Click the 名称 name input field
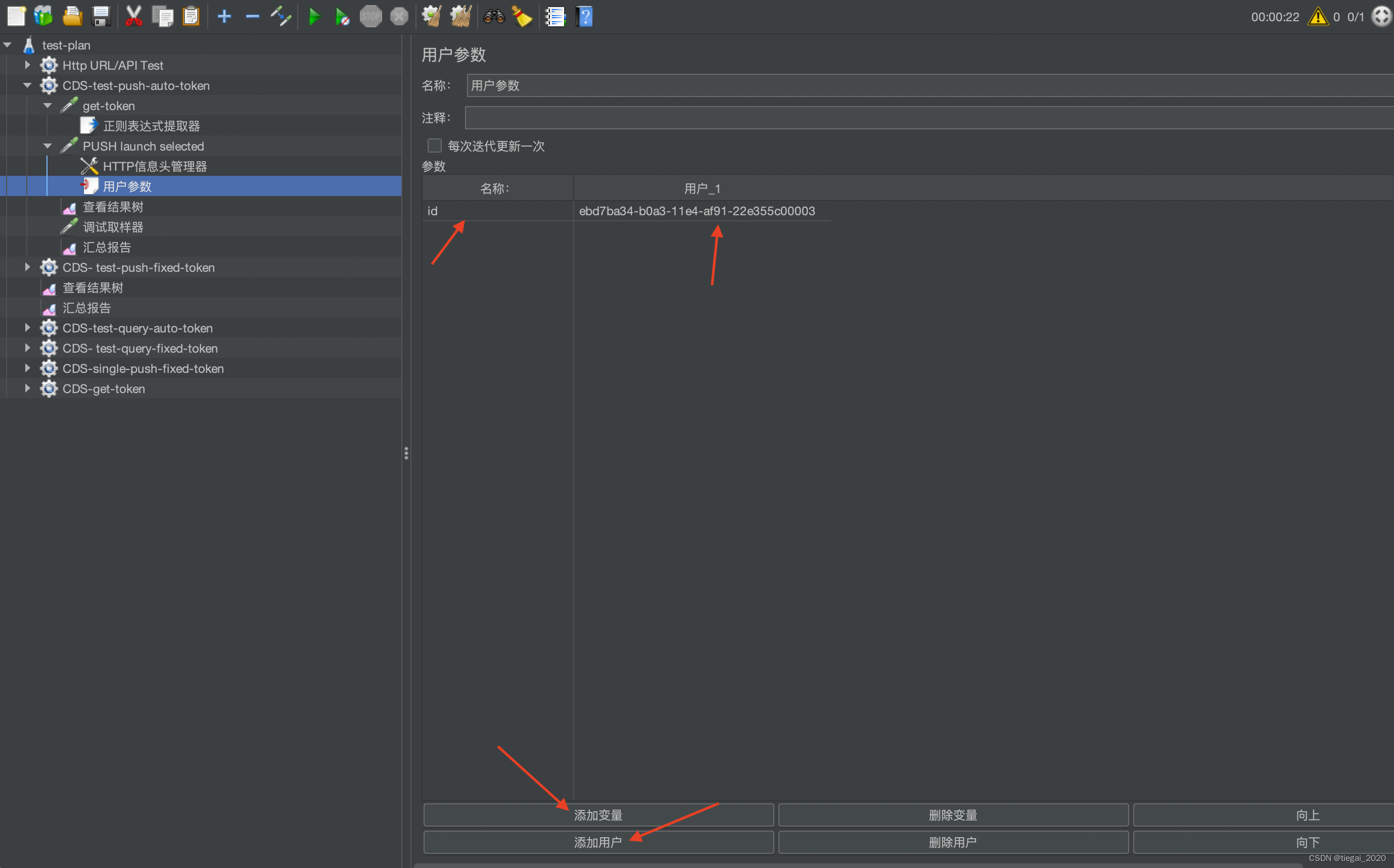 (x=930, y=85)
